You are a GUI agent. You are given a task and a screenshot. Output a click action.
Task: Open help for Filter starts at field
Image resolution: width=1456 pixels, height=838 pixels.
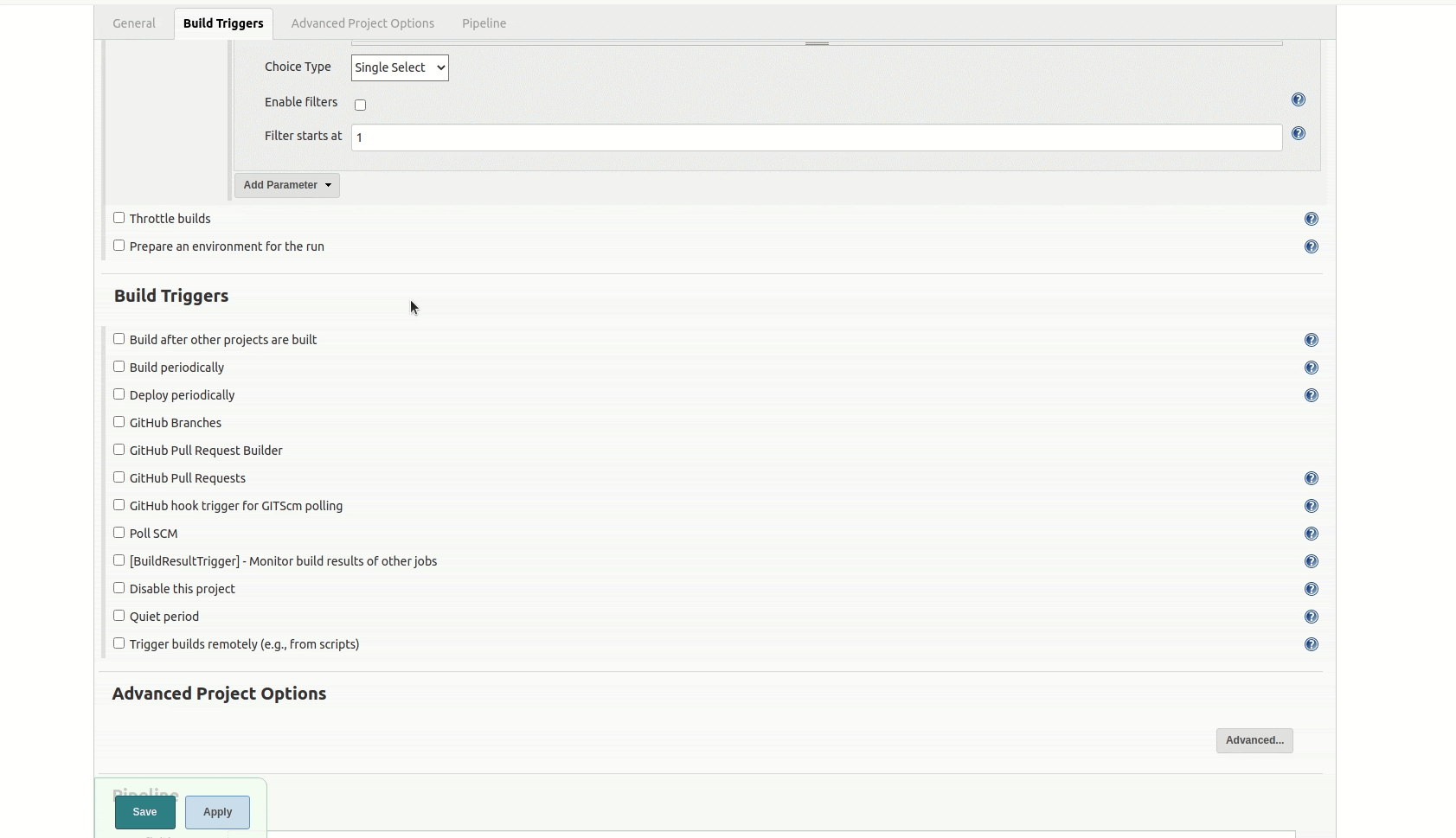tap(1299, 134)
